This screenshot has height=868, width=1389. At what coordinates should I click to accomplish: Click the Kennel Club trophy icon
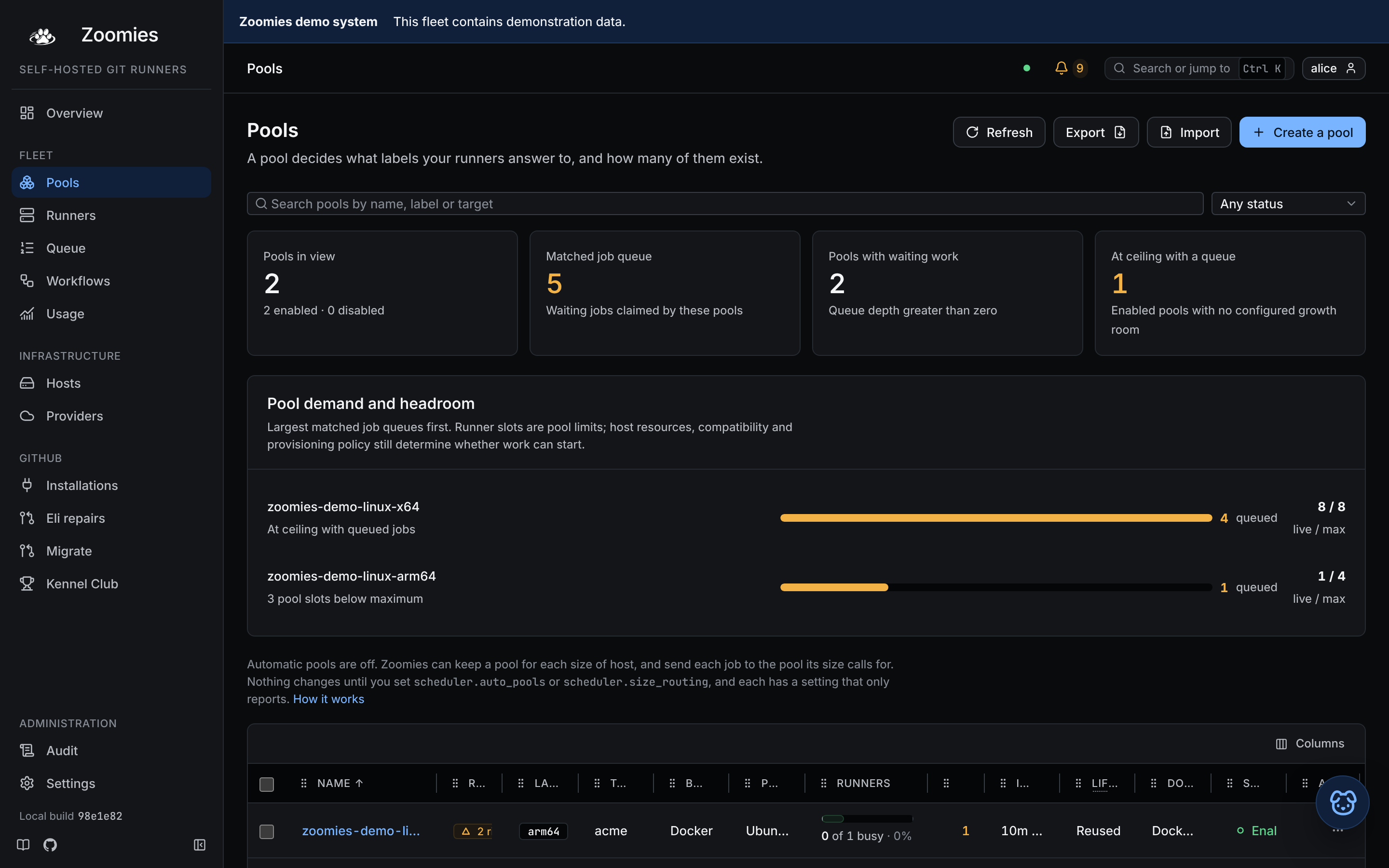click(x=27, y=583)
